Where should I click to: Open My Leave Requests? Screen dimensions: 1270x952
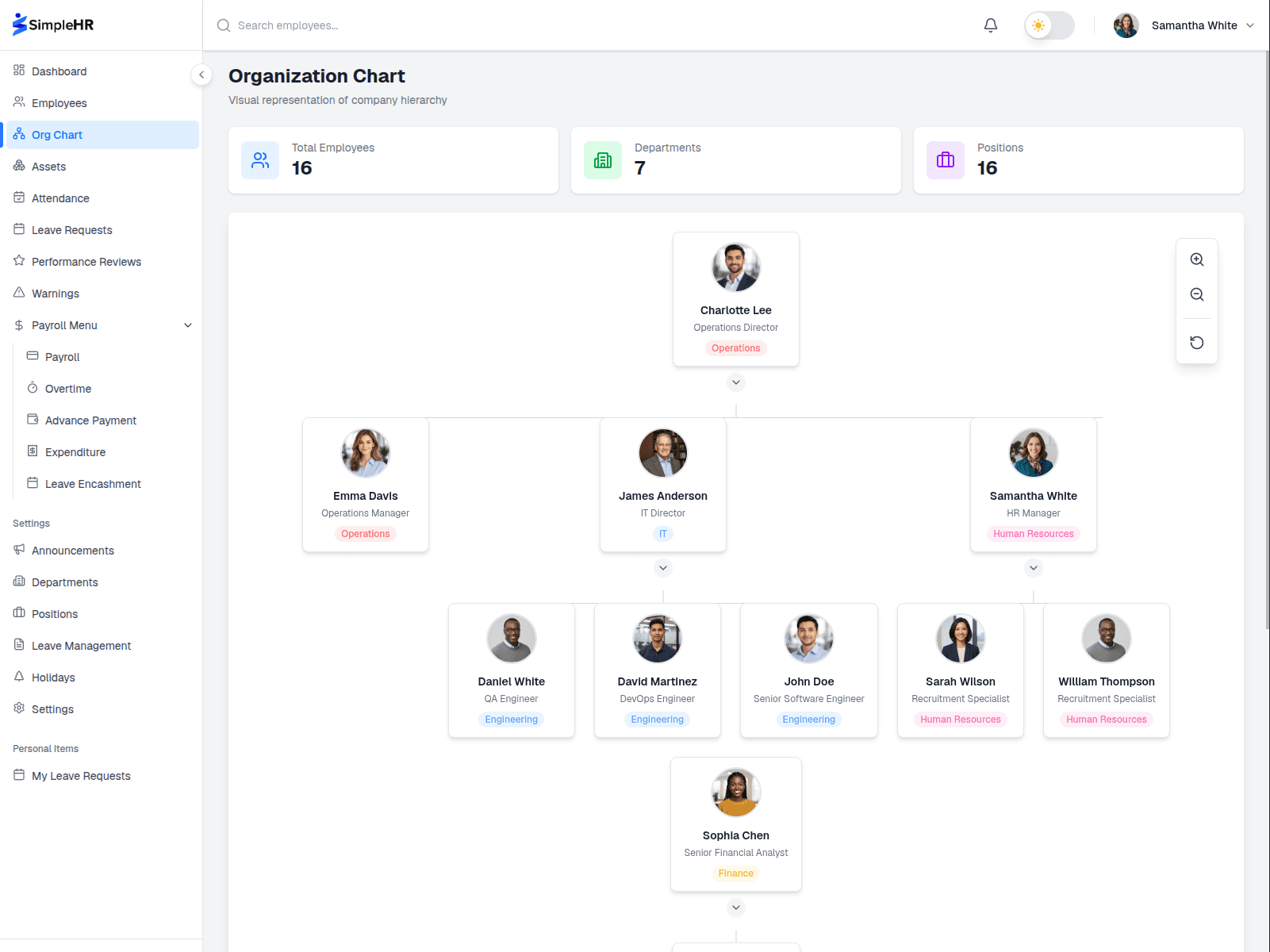pyautogui.click(x=80, y=775)
